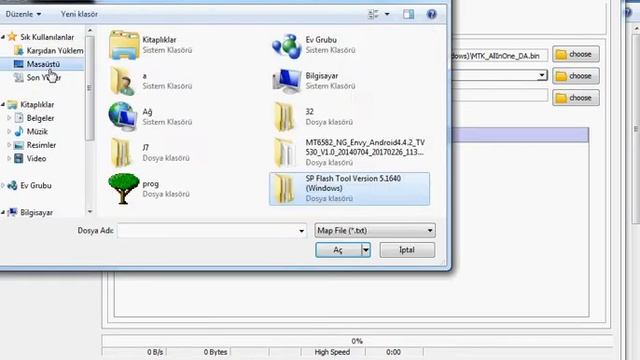The image size is (640, 360).
Task: Click İptal to cancel dialog
Action: pos(407,250)
